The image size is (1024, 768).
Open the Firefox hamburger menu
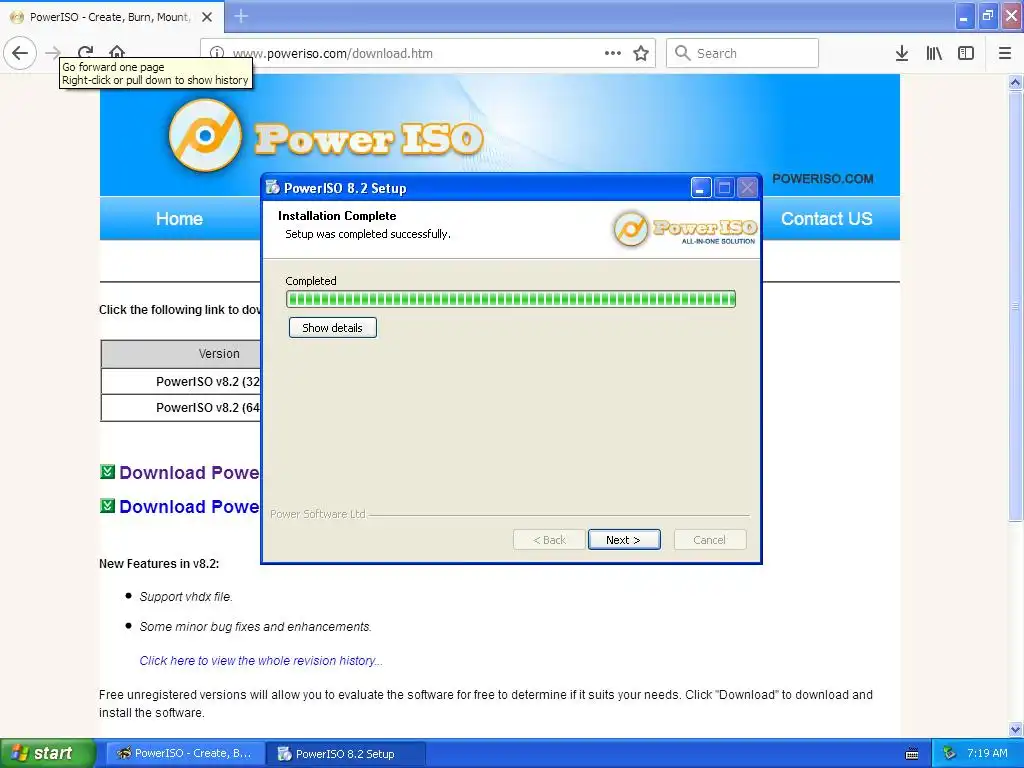(1005, 53)
